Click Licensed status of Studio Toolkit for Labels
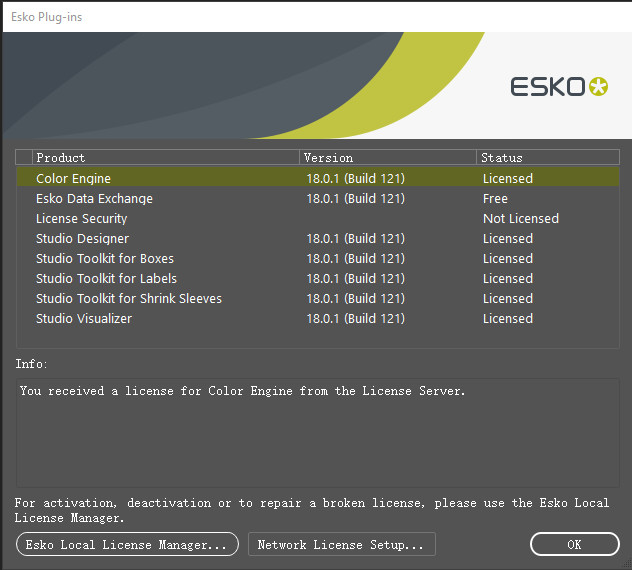Screen dimensions: 632x570 pos(508,279)
